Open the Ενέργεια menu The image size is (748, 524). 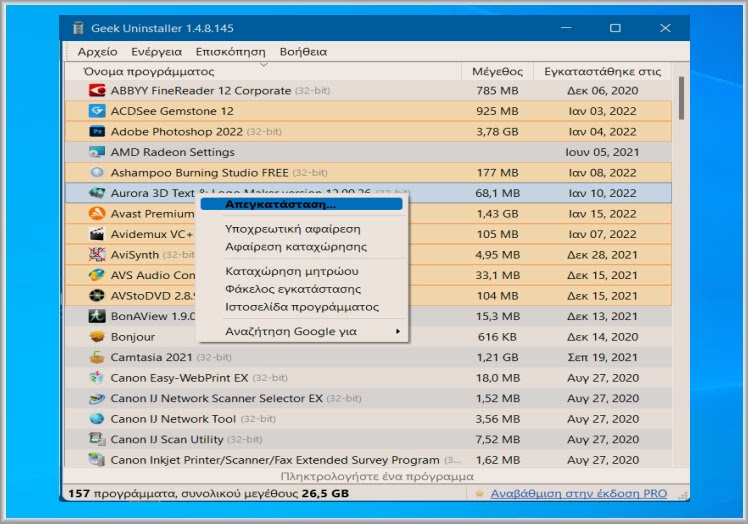pyautogui.click(x=156, y=52)
